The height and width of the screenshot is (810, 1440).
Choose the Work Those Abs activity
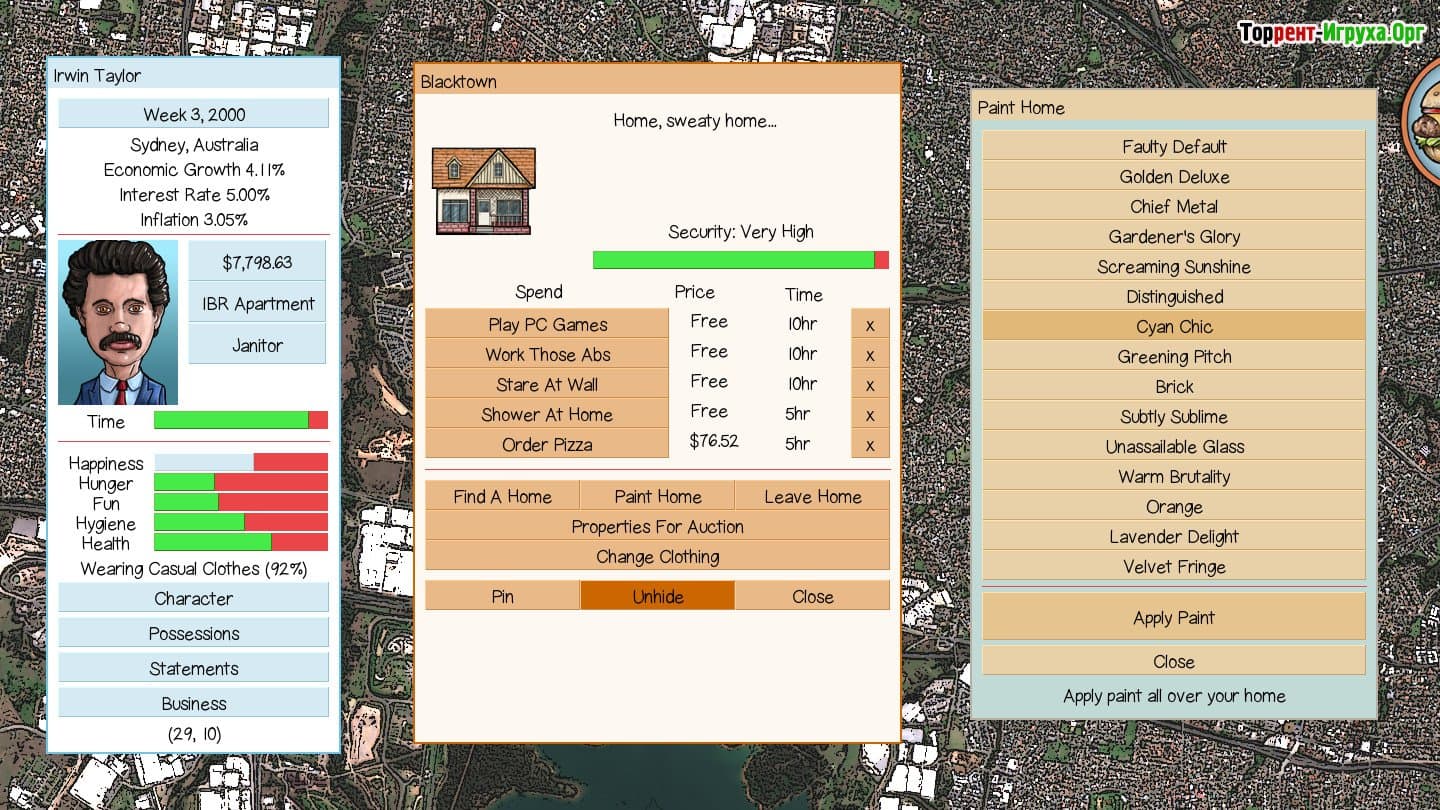pos(547,355)
